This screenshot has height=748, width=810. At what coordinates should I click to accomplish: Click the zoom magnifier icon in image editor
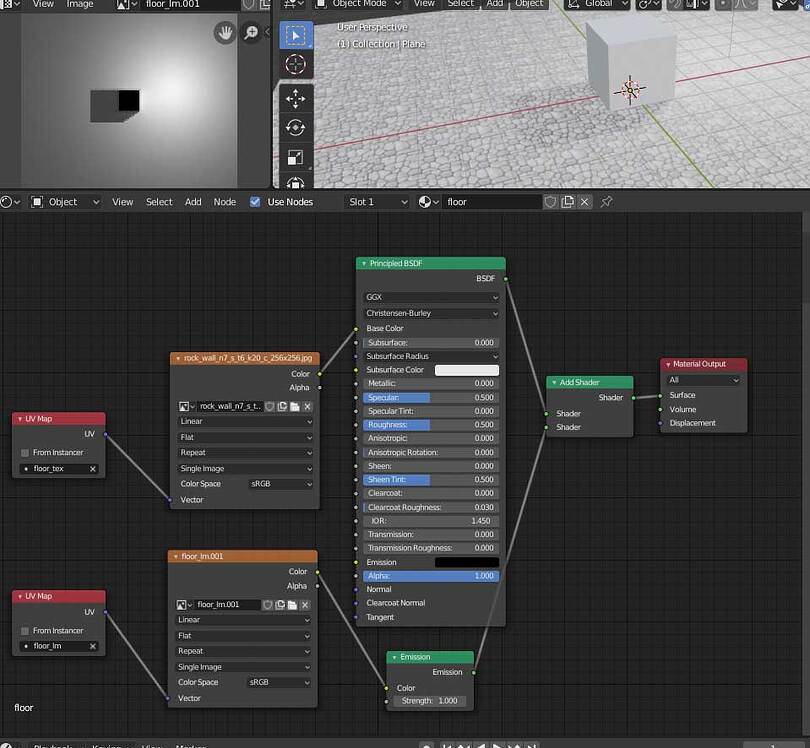pos(251,33)
